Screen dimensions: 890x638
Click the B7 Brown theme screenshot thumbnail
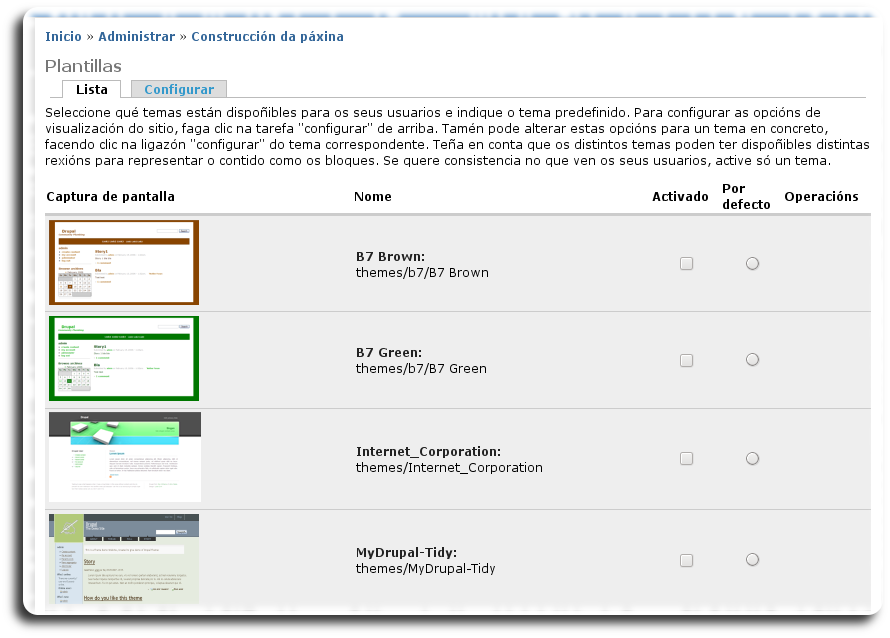[x=124, y=262]
